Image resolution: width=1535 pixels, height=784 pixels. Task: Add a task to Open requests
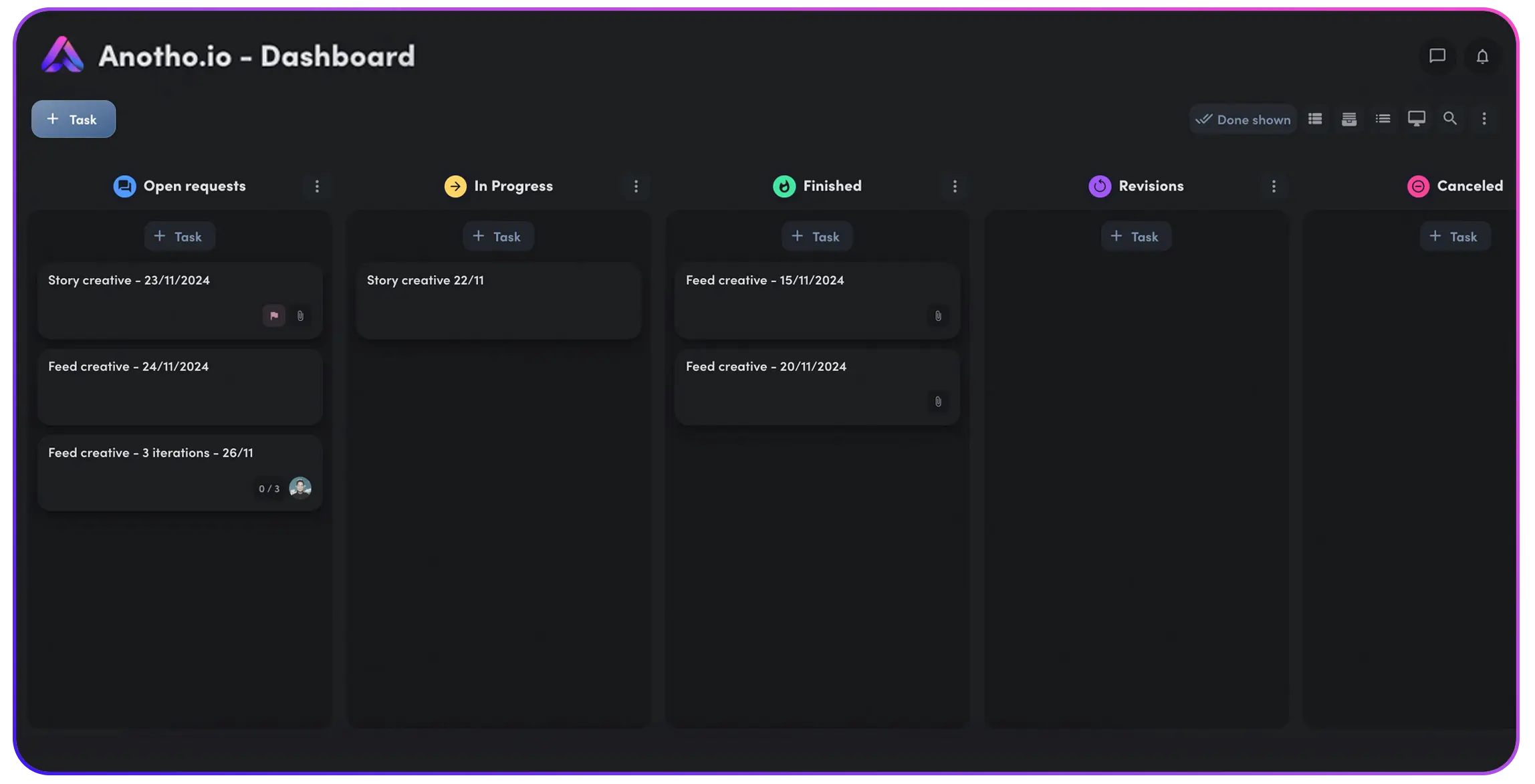point(179,235)
